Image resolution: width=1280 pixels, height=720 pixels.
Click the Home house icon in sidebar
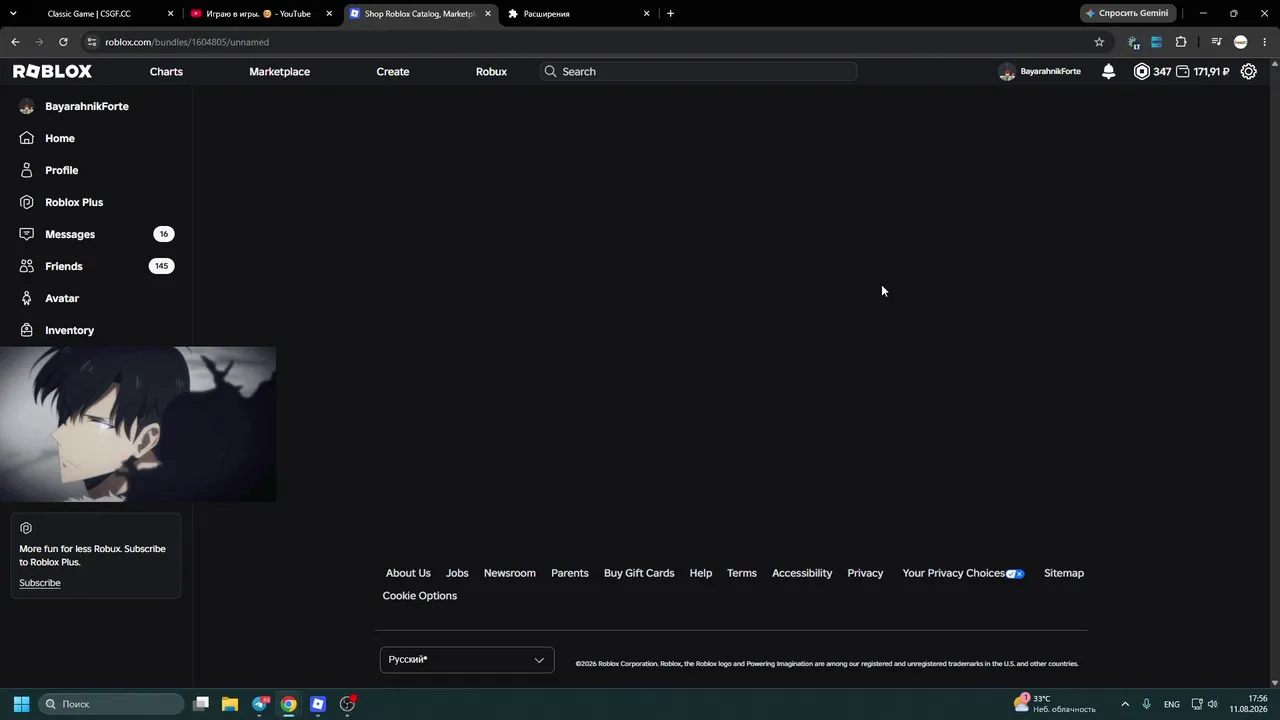[27, 138]
